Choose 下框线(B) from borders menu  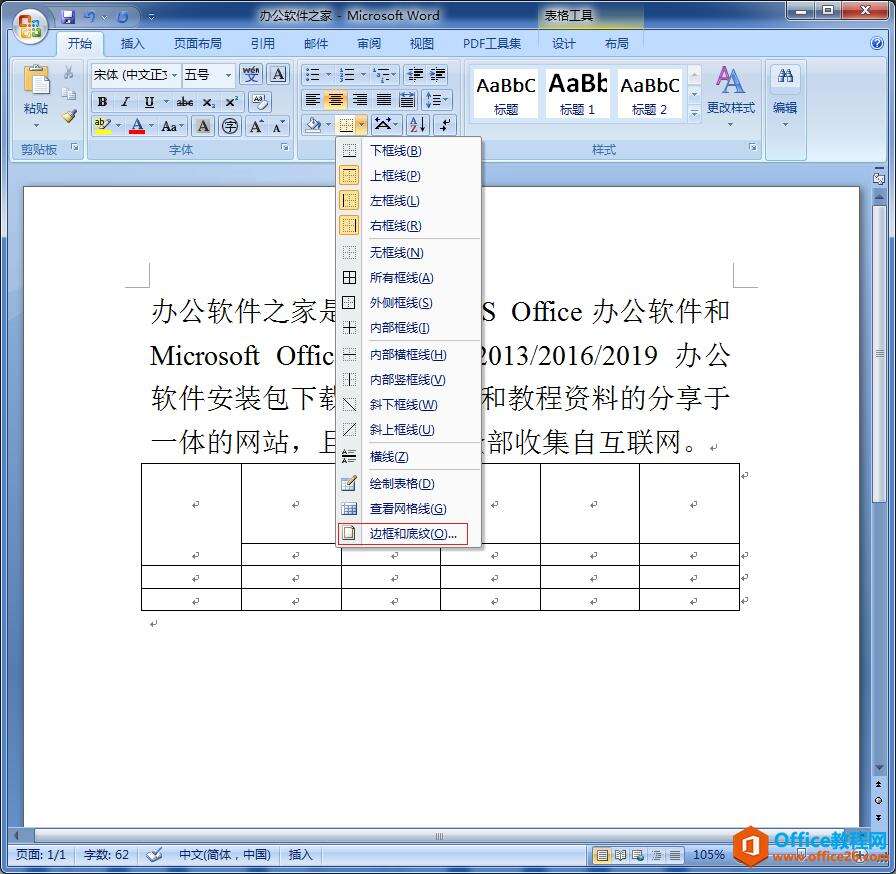[x=409, y=151]
